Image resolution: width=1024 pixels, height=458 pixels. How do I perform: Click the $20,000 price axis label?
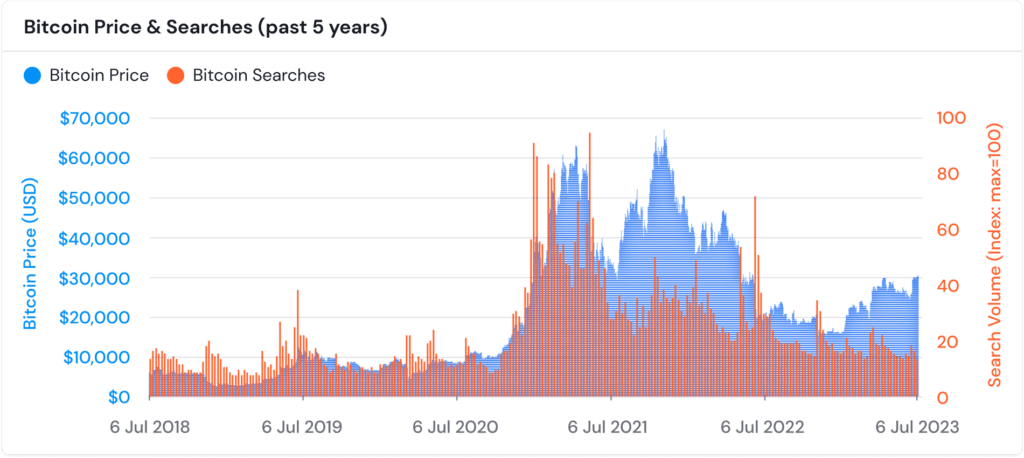[x=95, y=318]
